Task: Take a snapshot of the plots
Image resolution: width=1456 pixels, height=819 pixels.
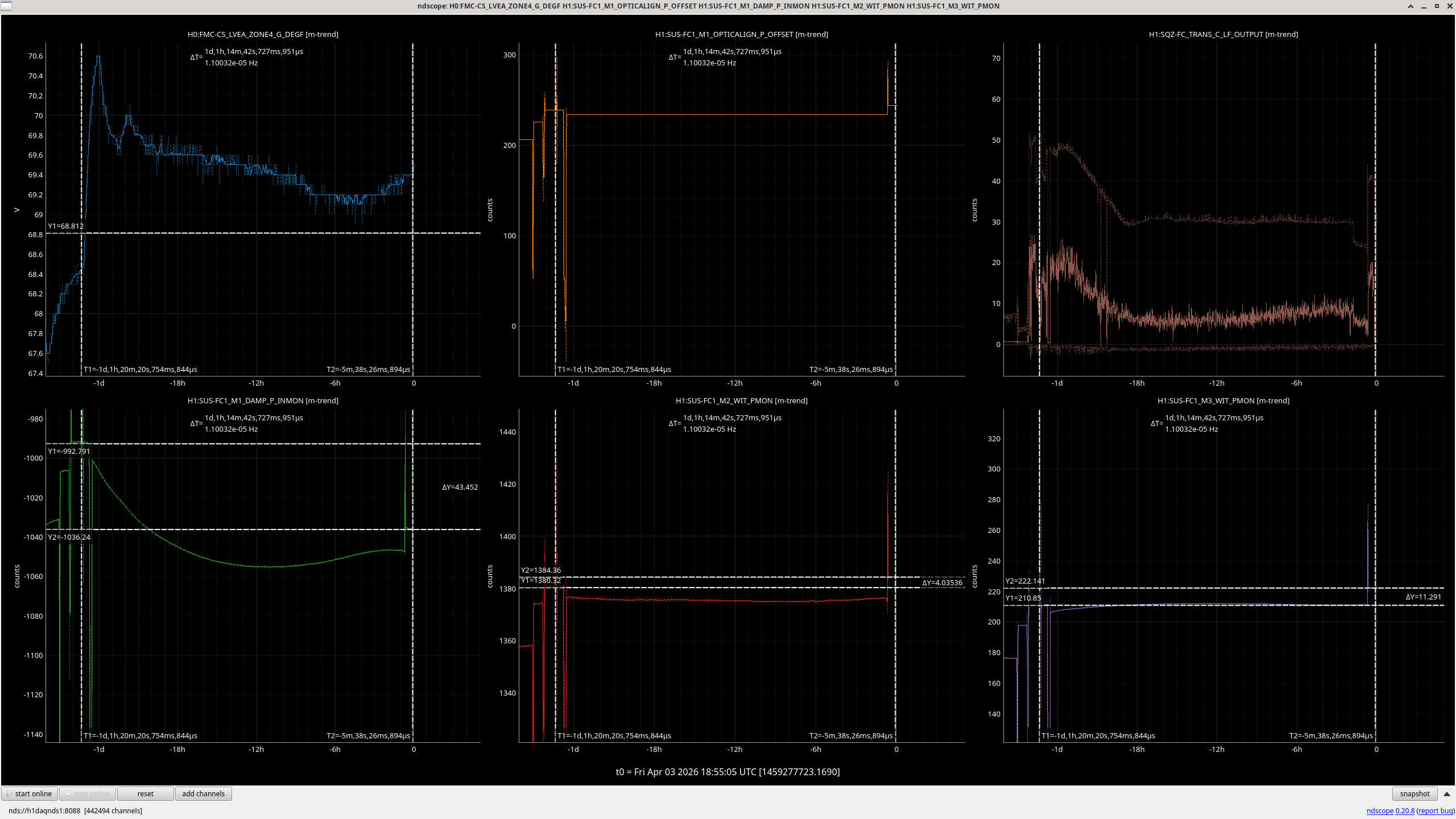Action: tap(1414, 793)
